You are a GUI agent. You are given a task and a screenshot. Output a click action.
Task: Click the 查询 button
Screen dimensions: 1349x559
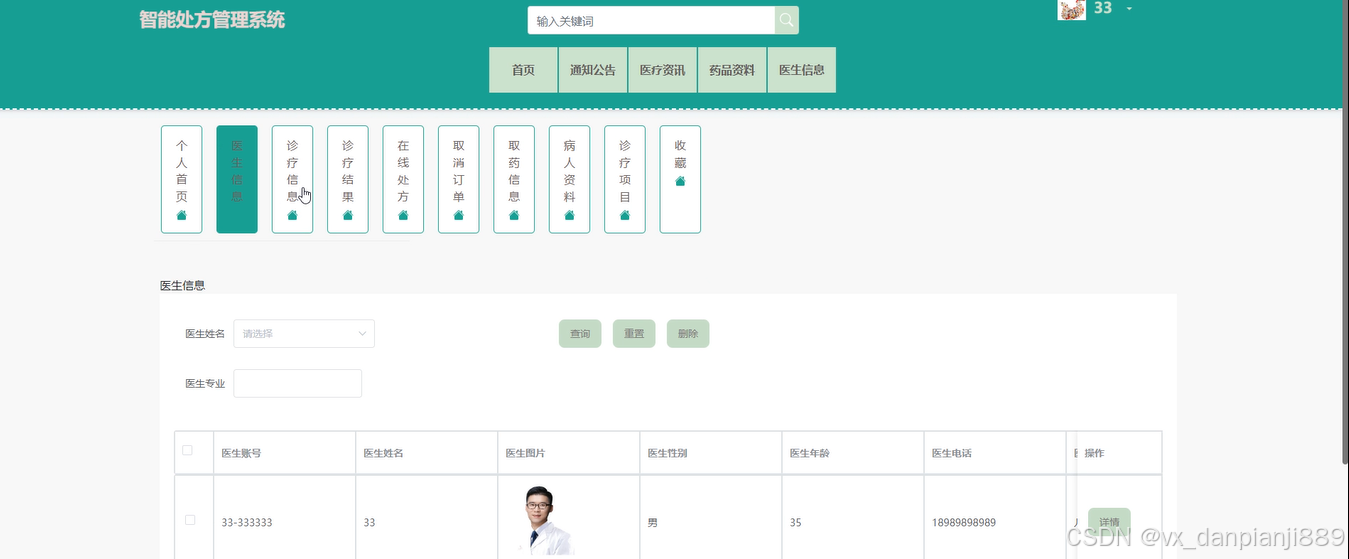[580, 334]
